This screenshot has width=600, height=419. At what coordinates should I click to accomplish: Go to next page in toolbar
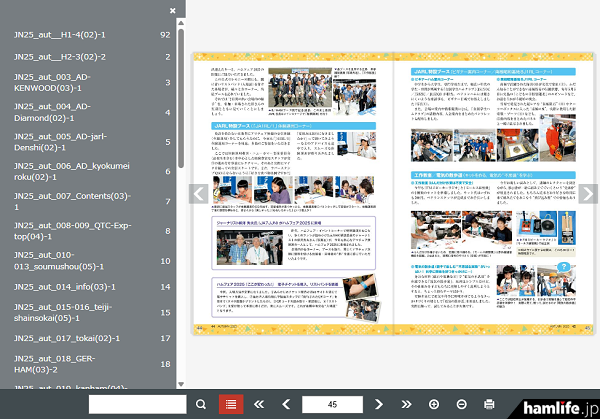point(379,404)
